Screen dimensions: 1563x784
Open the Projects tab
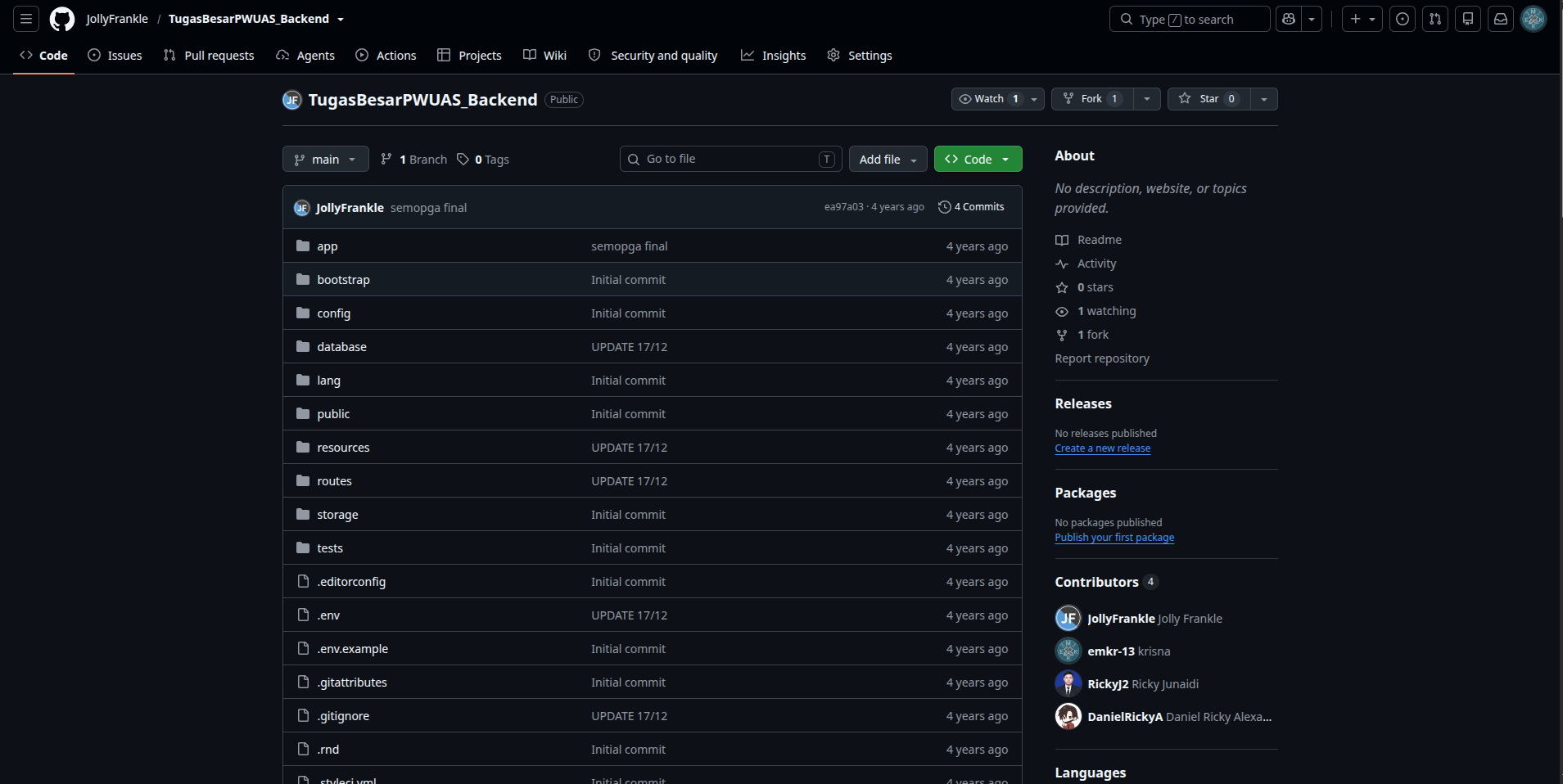point(469,56)
